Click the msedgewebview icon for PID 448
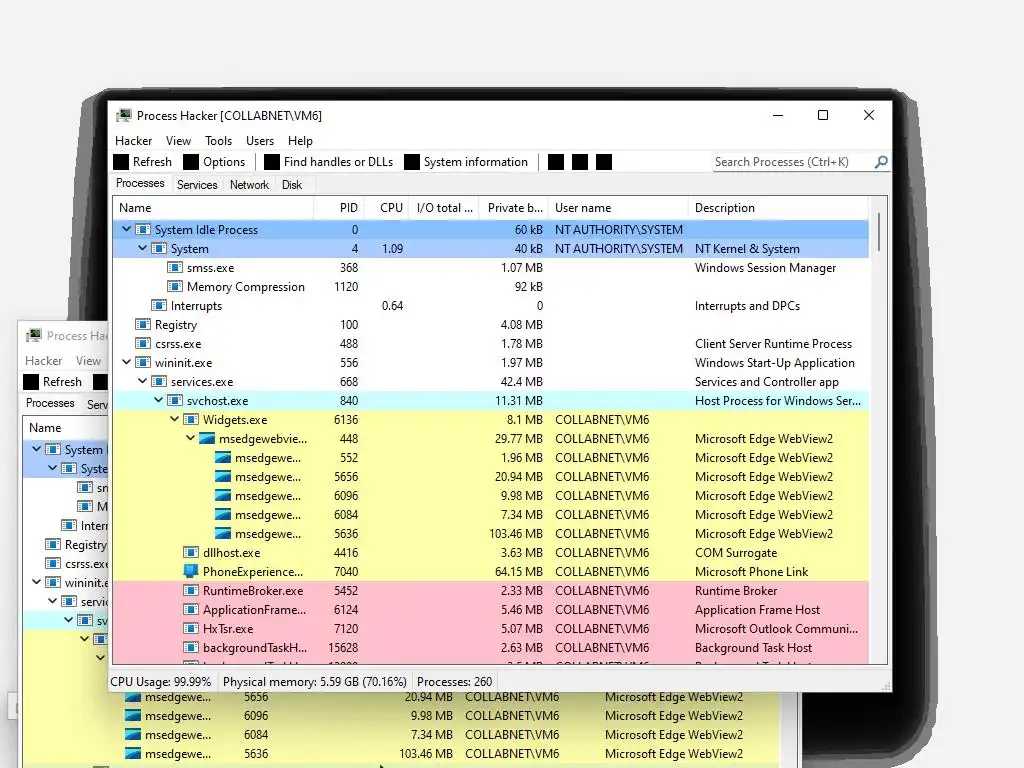The width and height of the screenshot is (1024, 768). click(x=207, y=439)
